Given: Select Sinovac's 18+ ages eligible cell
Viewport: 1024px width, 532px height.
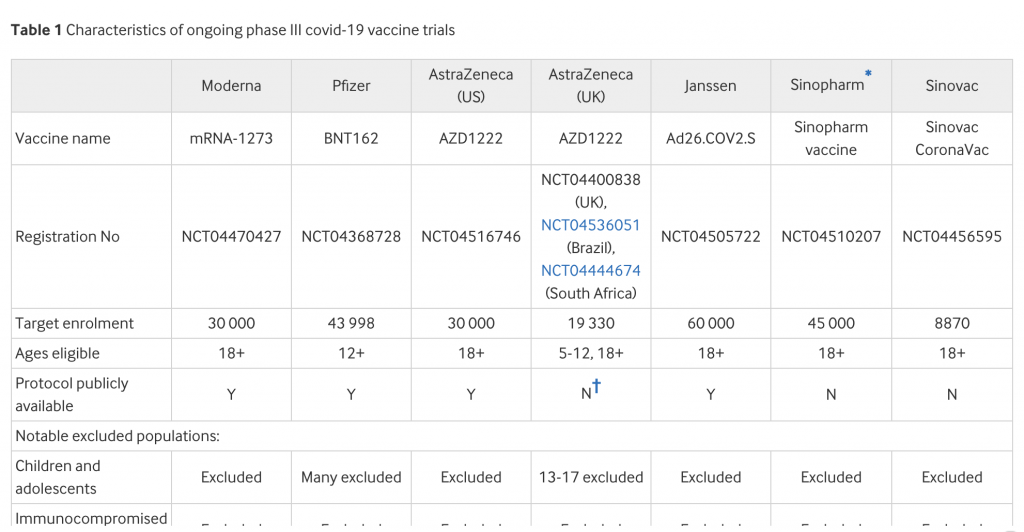Looking at the screenshot, I should [x=952, y=353].
